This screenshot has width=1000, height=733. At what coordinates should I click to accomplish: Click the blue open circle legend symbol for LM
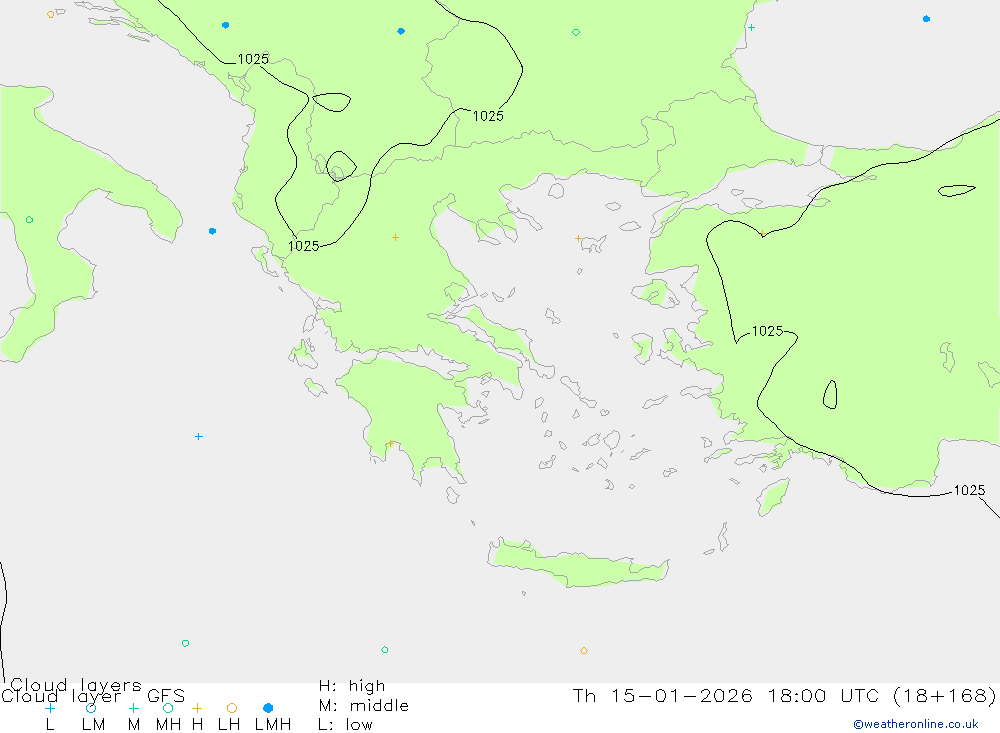pos(91,708)
